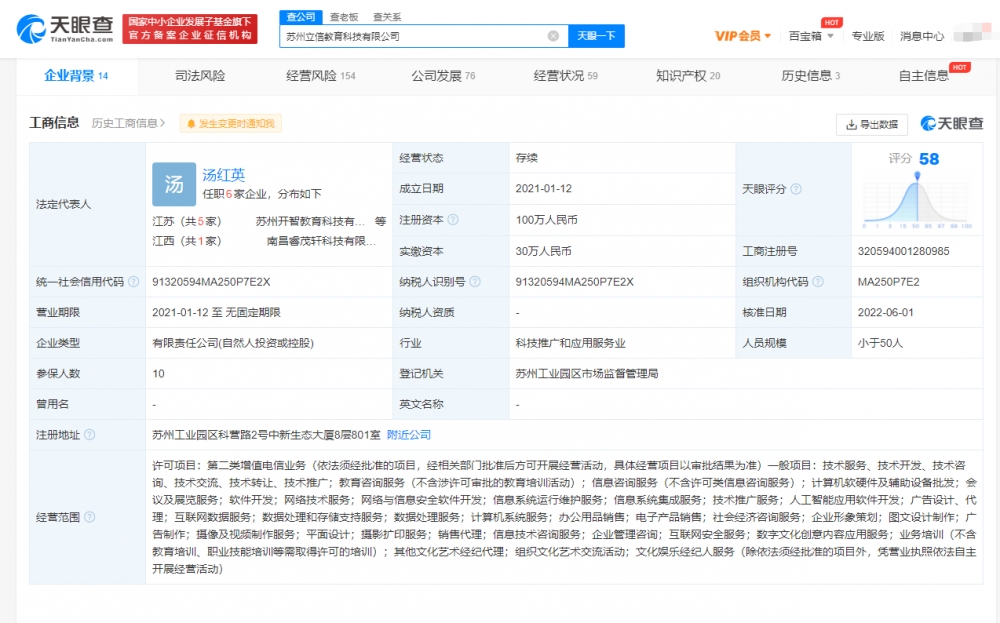1000x623 pixels.
Task: Click the TianYanCha logo at top left
Action: coord(64,29)
